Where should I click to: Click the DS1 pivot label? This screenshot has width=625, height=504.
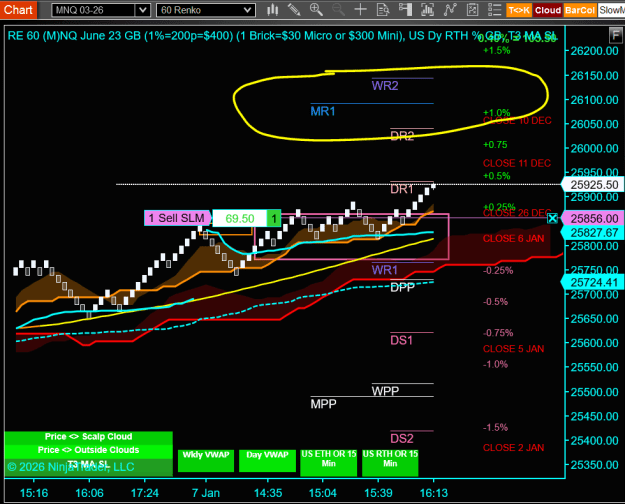point(401,340)
